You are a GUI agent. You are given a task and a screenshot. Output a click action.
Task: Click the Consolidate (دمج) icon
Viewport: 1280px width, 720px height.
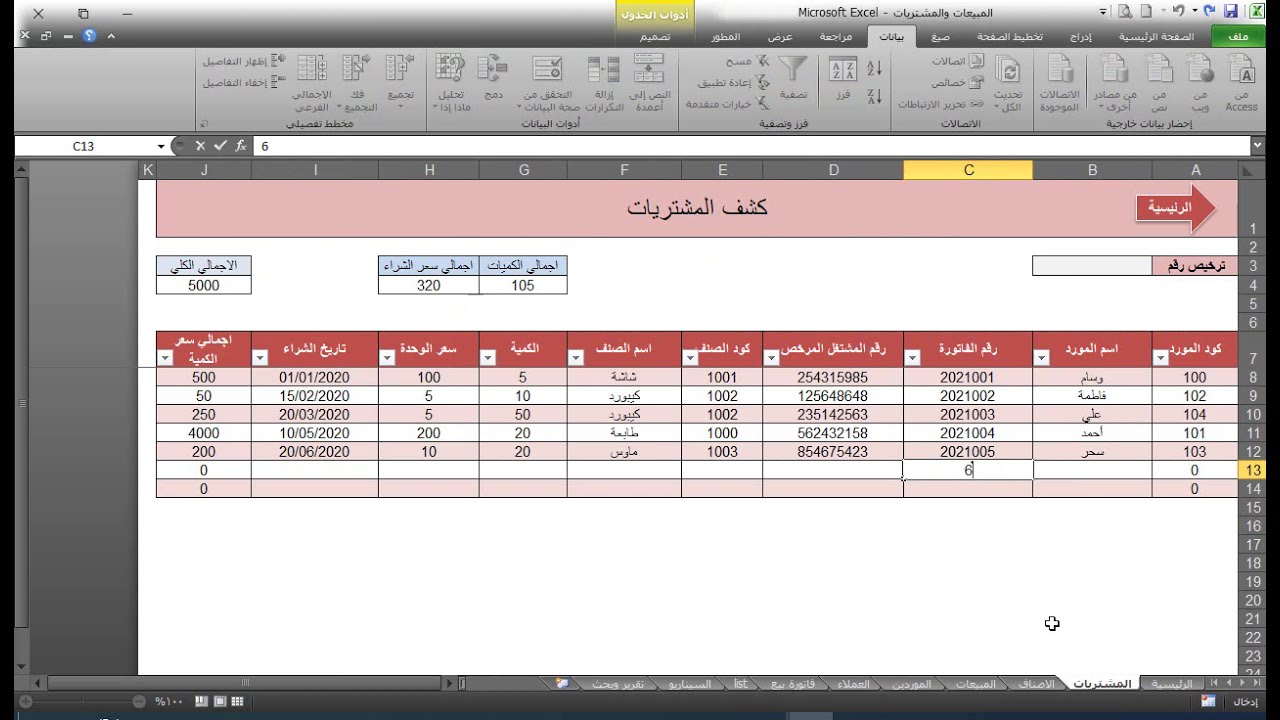[492, 78]
